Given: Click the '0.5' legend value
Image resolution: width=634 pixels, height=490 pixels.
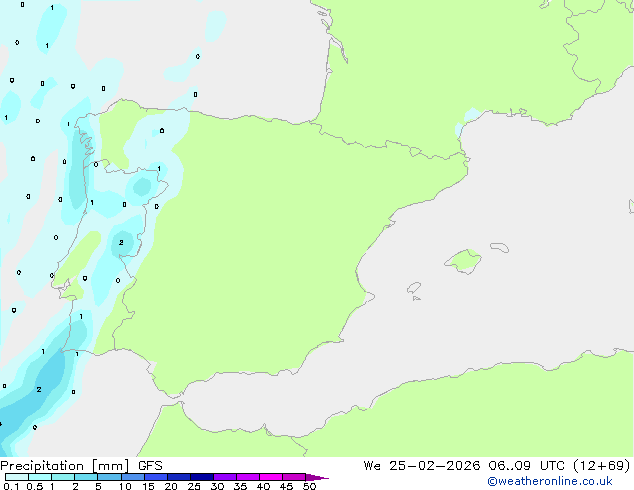Looking at the screenshot, I should [35, 486].
